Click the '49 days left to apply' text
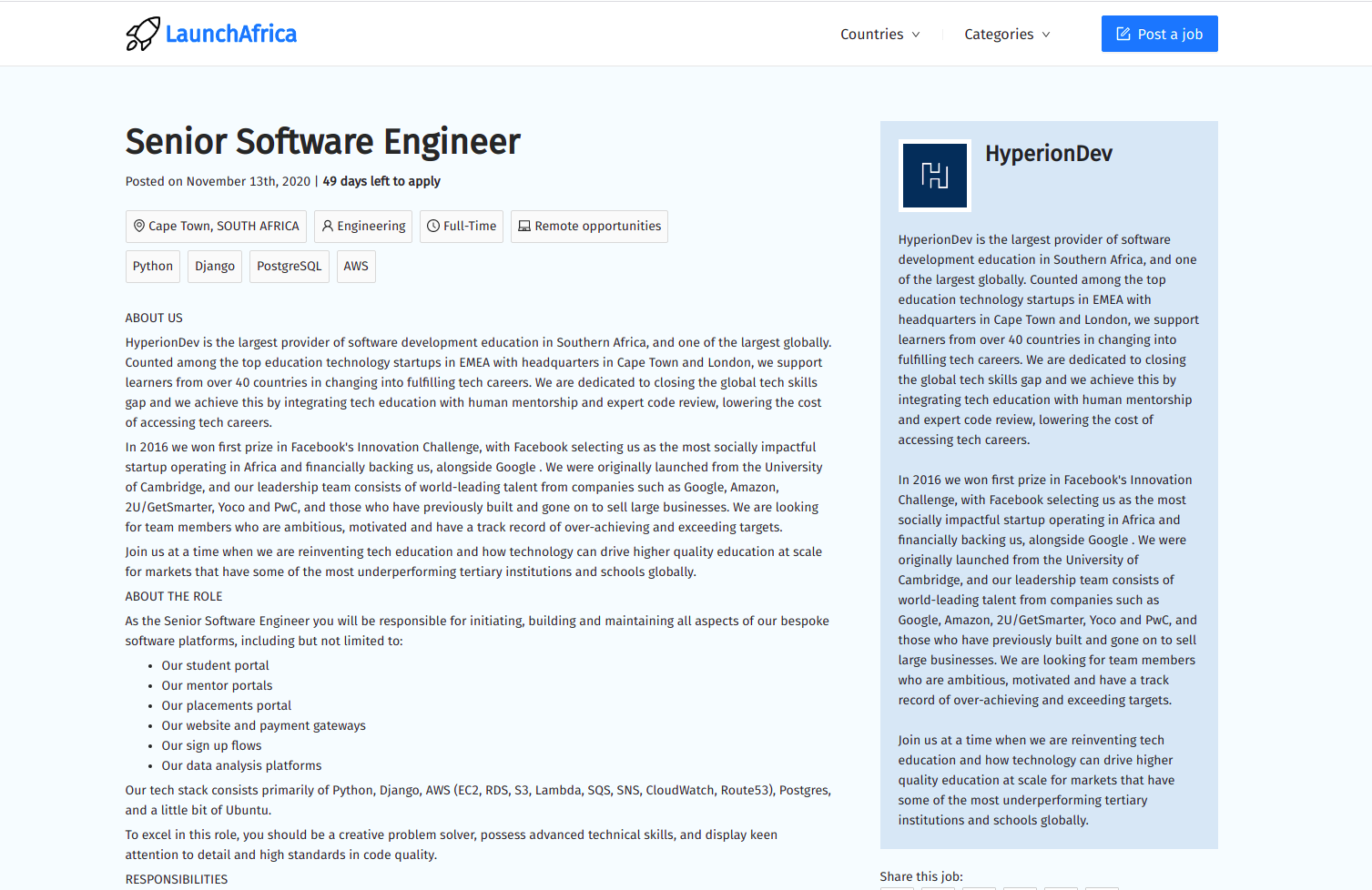The image size is (1372, 890). click(381, 181)
